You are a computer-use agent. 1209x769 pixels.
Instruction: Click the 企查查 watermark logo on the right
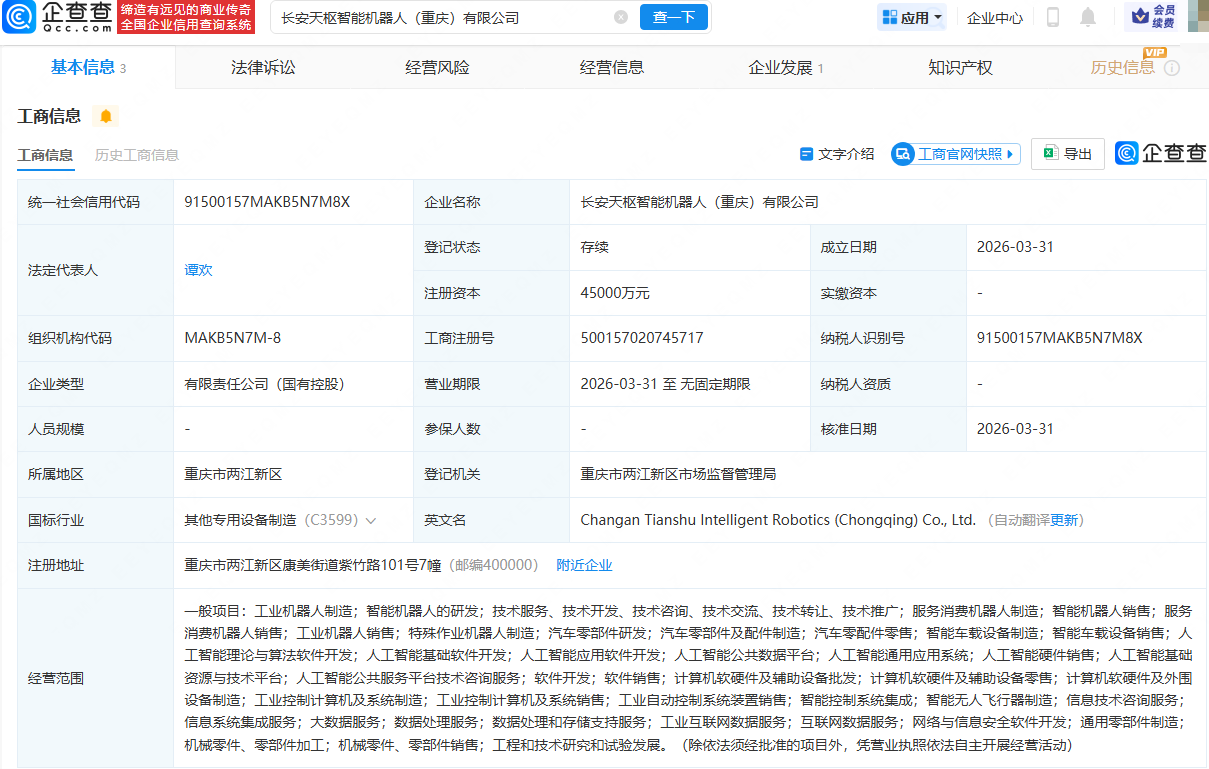click(1160, 153)
